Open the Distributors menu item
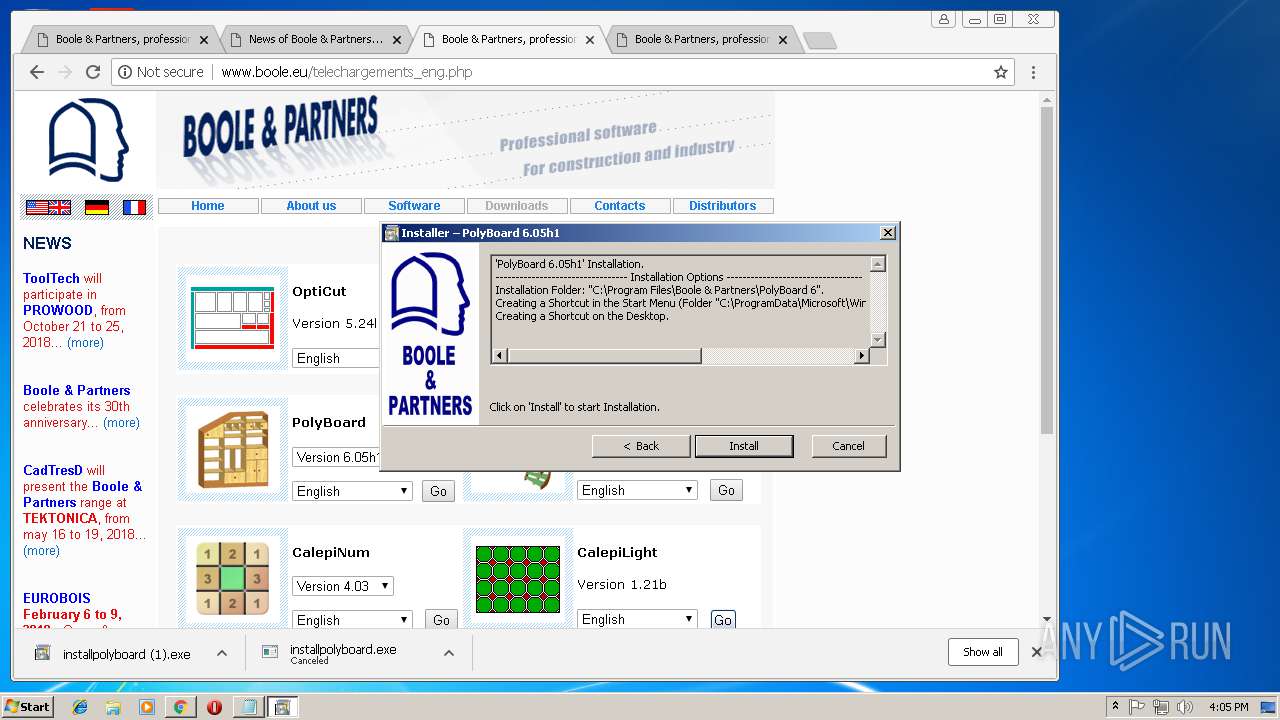1280x720 pixels. [723, 206]
